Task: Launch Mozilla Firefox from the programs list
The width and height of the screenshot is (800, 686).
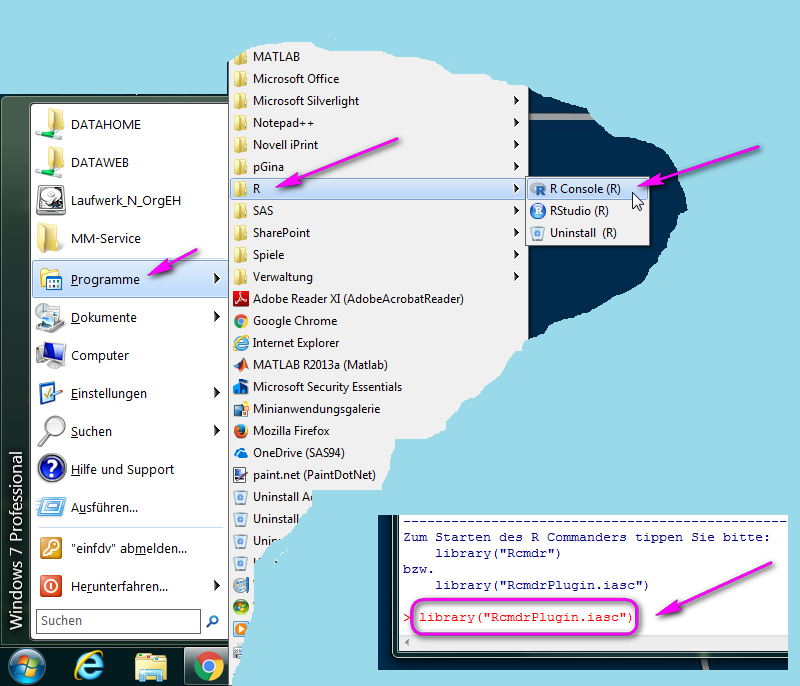Action: click(x=291, y=430)
